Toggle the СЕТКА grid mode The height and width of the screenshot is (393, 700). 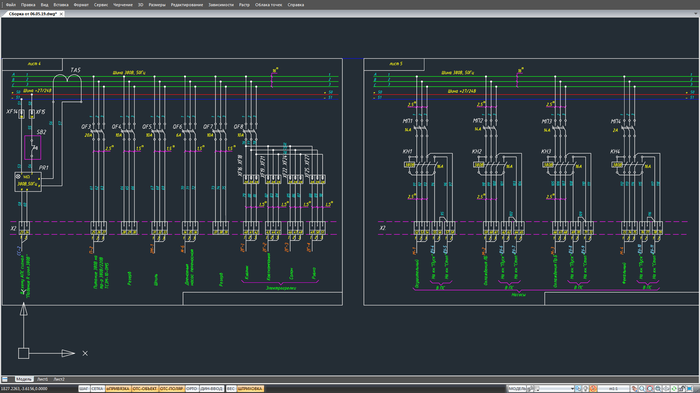[98, 389]
